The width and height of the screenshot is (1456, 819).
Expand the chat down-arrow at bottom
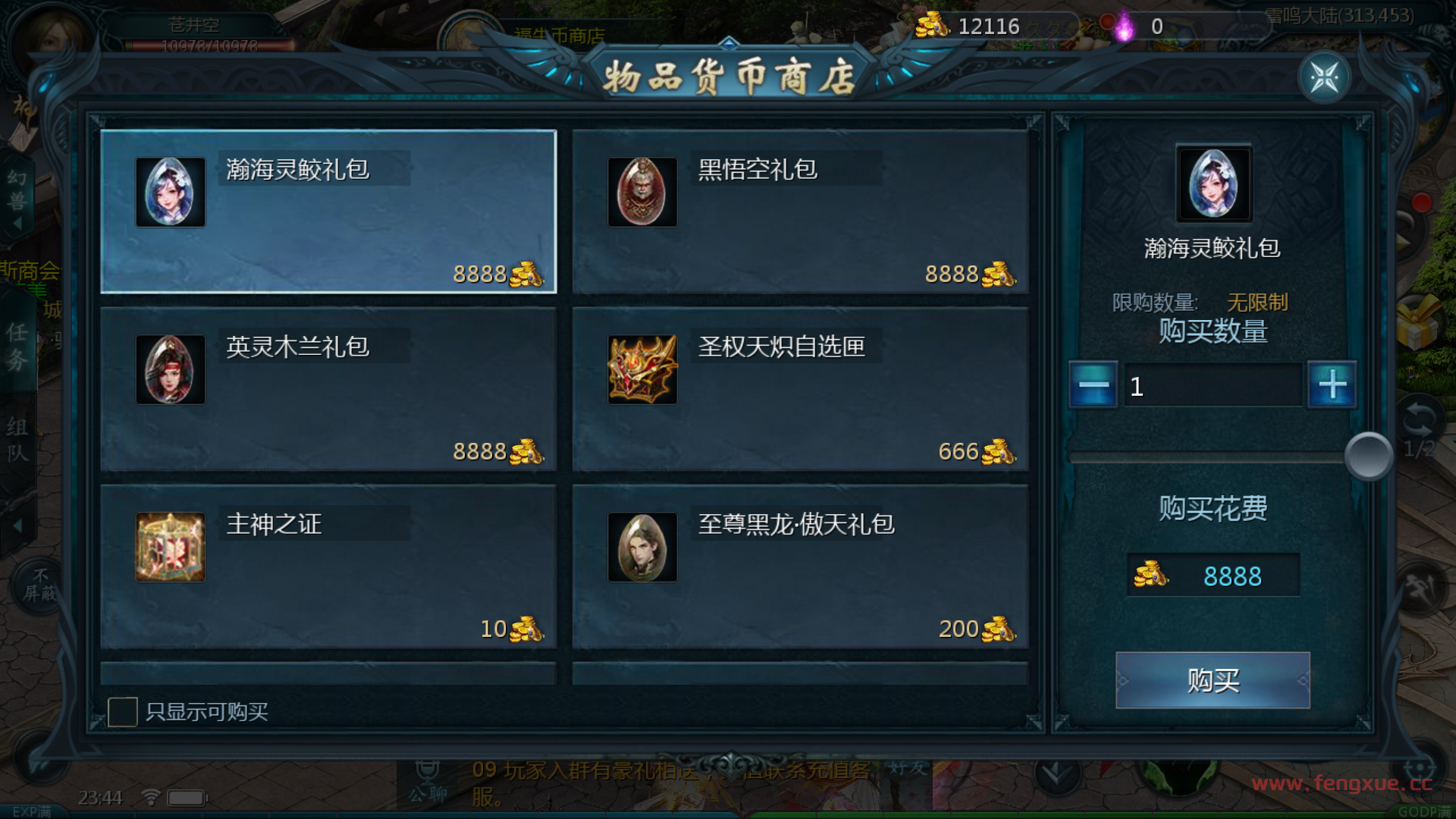(1056, 774)
